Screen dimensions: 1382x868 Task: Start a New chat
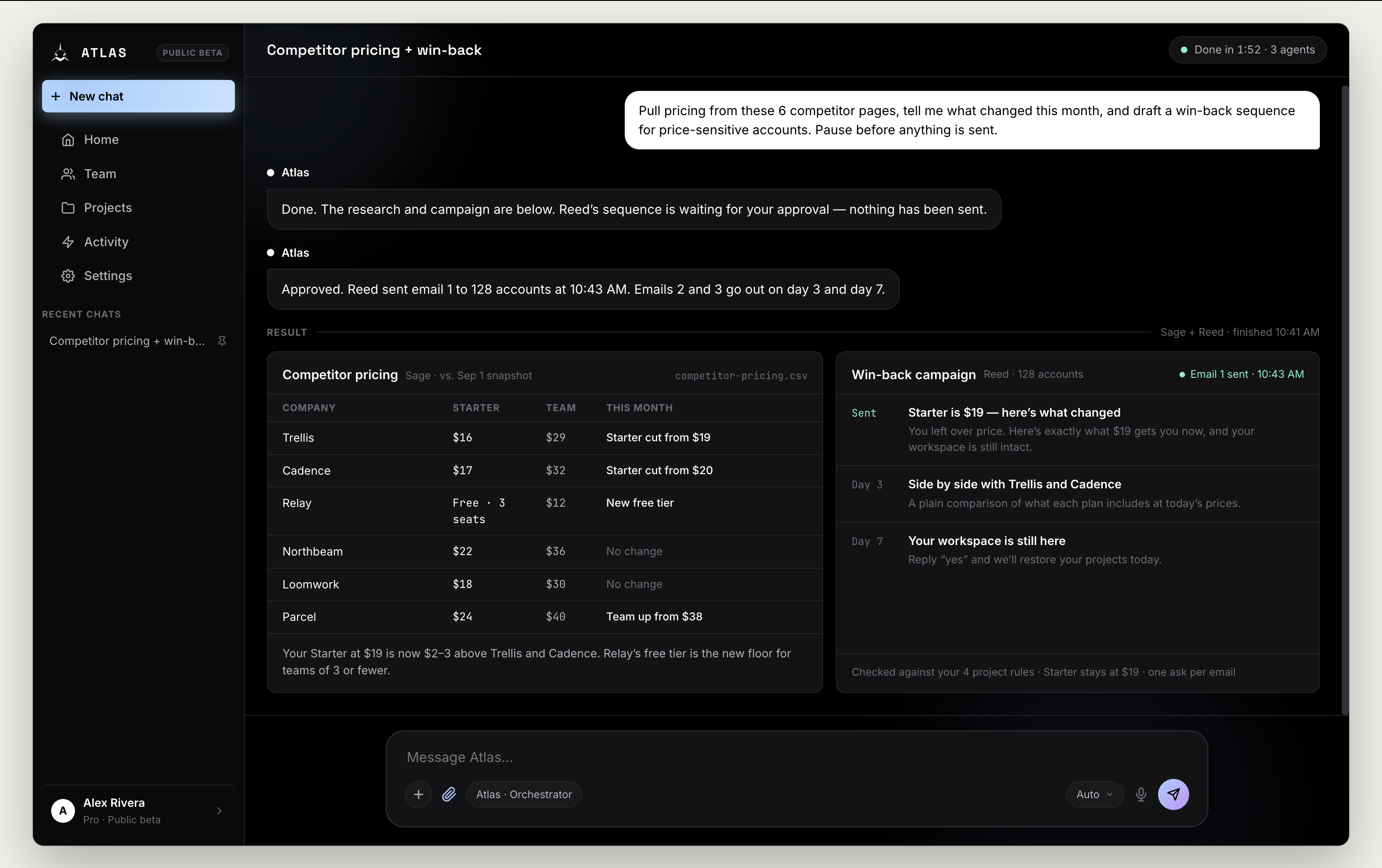(138, 96)
